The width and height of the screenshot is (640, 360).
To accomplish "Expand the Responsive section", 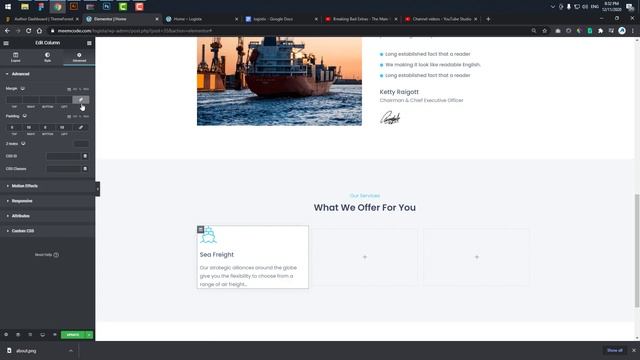I will point(47,201).
